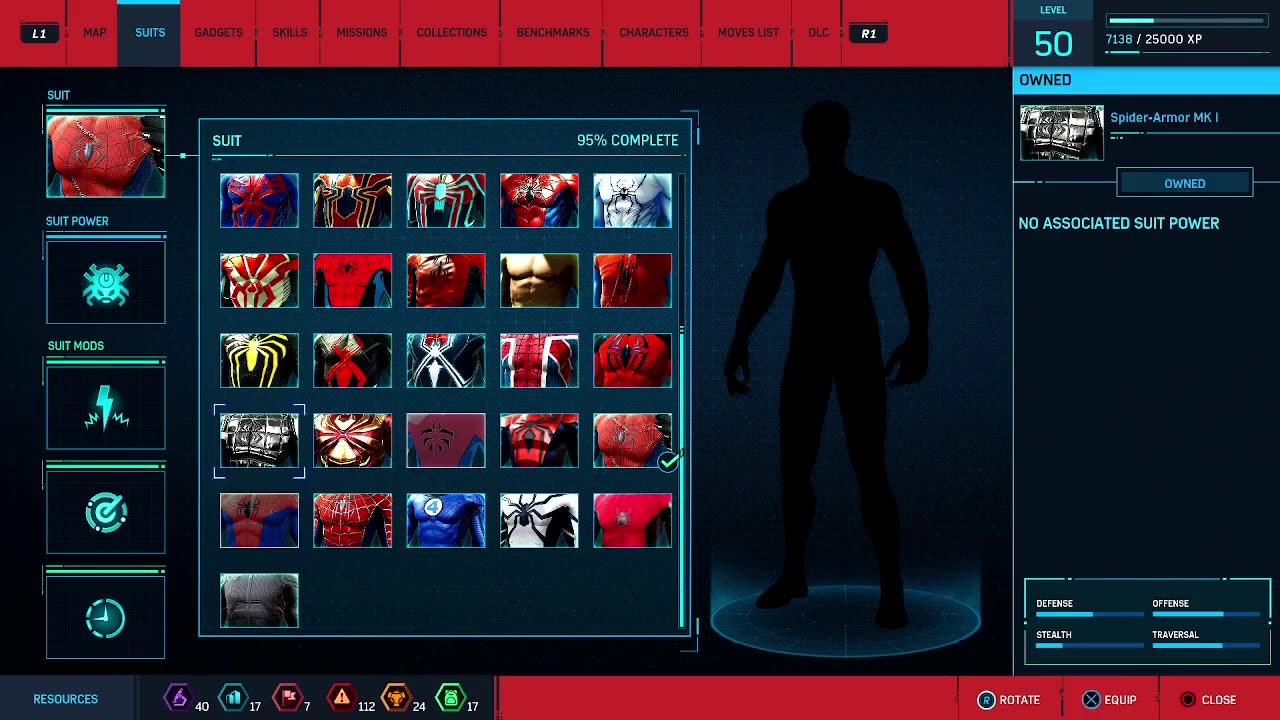Choose the Iron Spider suit with gold legs
This screenshot has width=1280, height=720.
352,200
